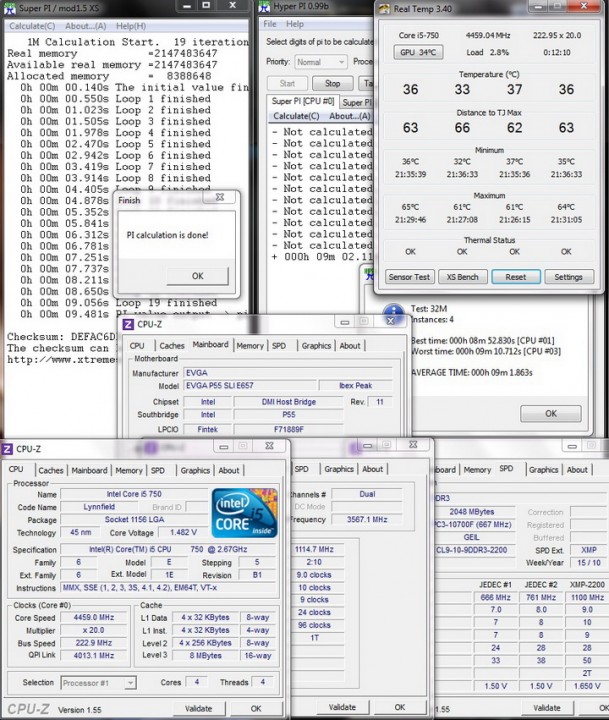Select About tab in bottom-left CPU-Z window
Image resolution: width=609 pixels, height=720 pixels.
(x=229, y=470)
